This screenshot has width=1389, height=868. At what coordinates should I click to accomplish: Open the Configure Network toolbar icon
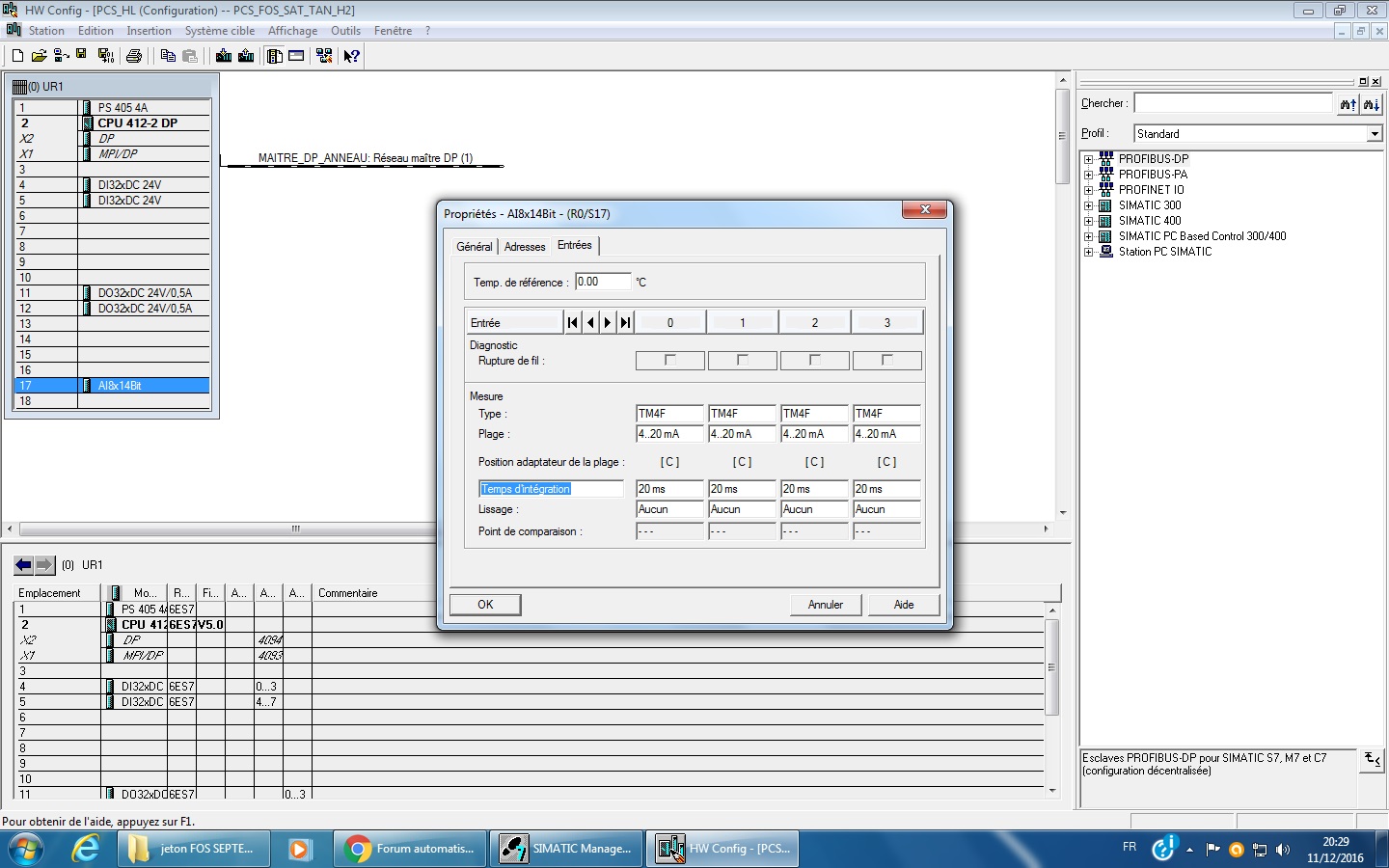324,56
